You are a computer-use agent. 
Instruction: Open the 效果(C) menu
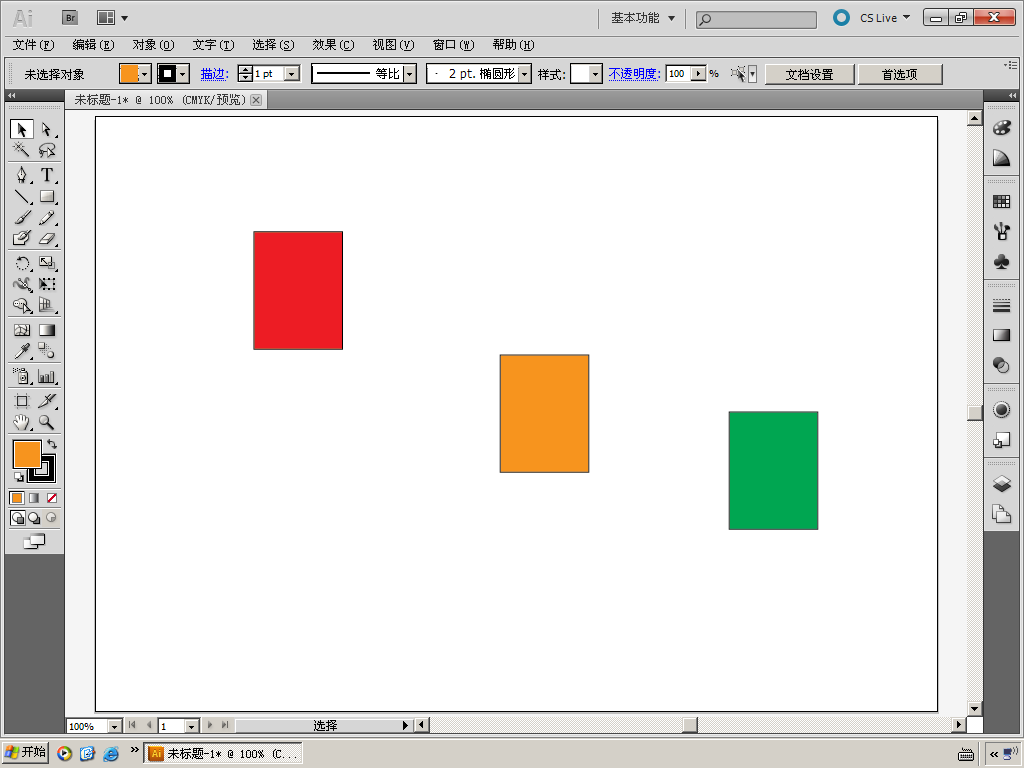[333, 44]
